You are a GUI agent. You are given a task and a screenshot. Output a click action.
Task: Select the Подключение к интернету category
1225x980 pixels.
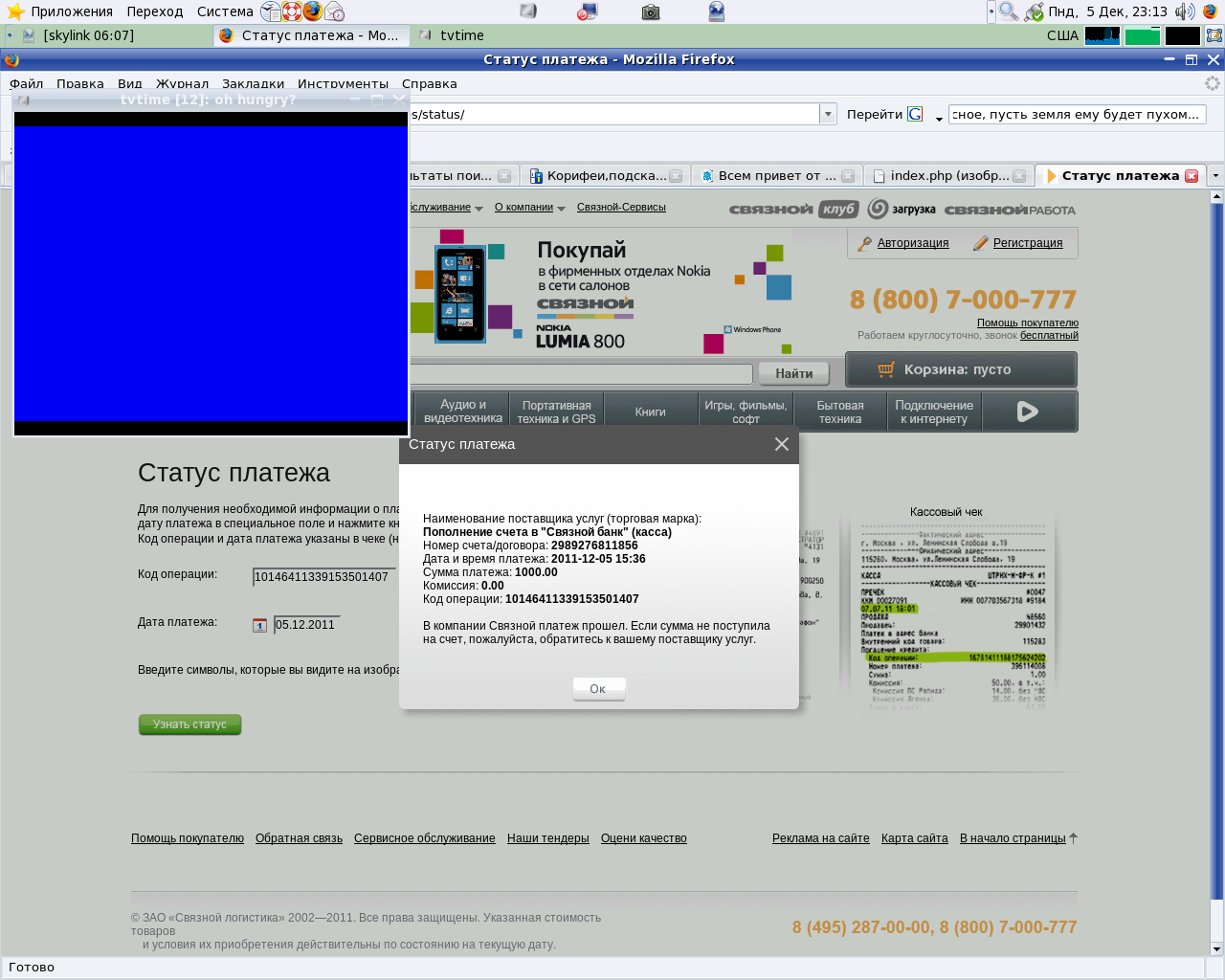pyautogui.click(x=934, y=412)
